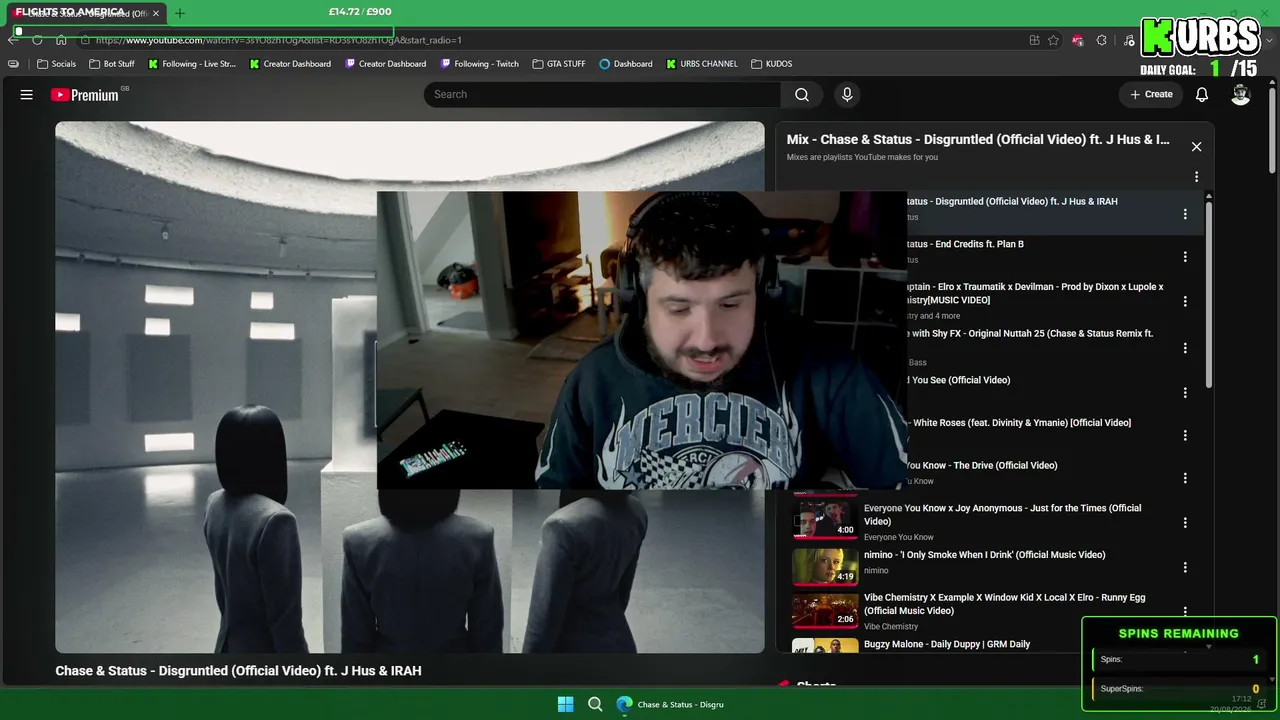Viewport: 1280px width, 720px height.
Task: Open the Socials bookmarks folder
Action: click(x=57, y=64)
